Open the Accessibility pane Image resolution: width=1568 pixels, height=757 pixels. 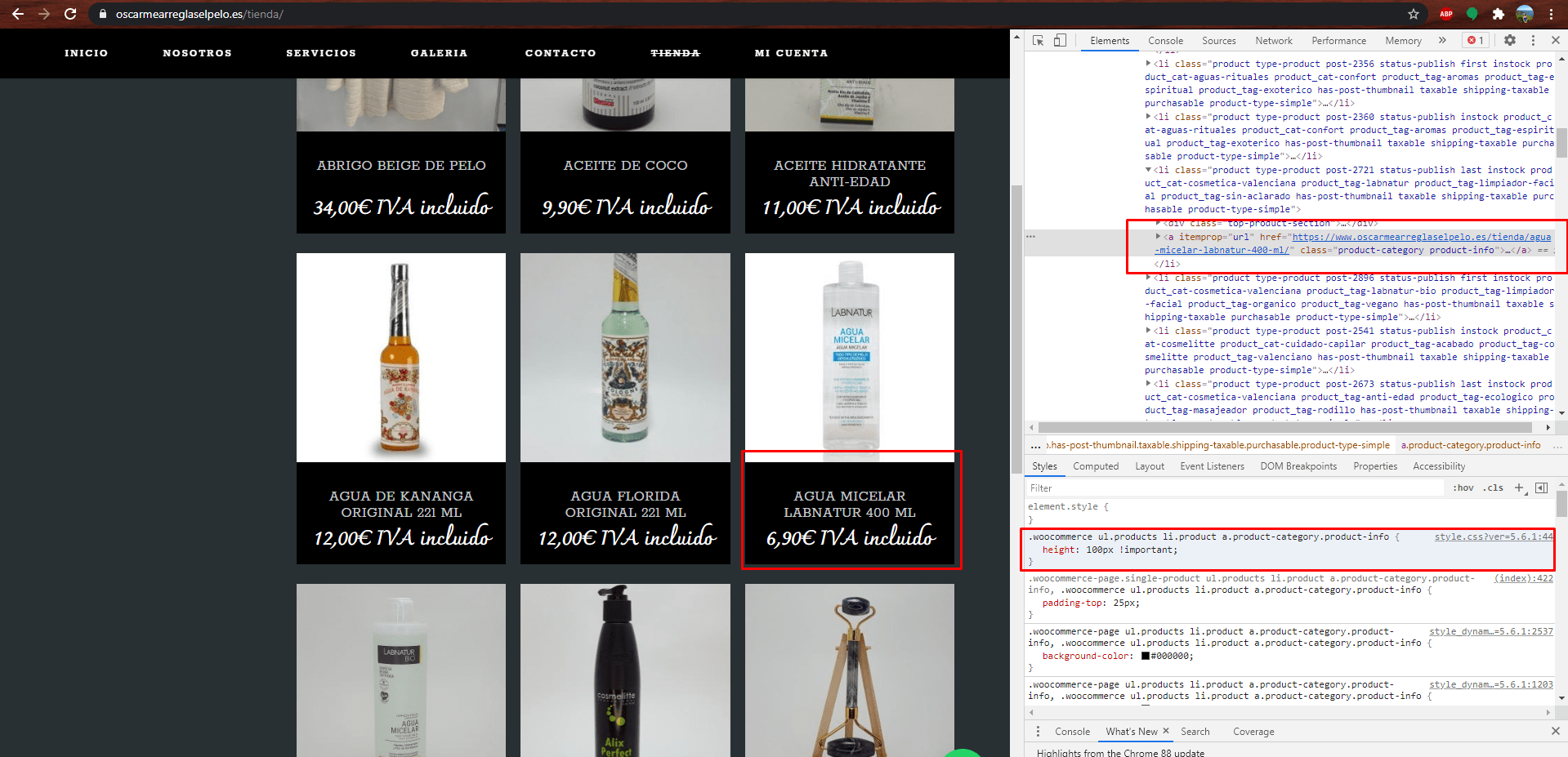1439,466
